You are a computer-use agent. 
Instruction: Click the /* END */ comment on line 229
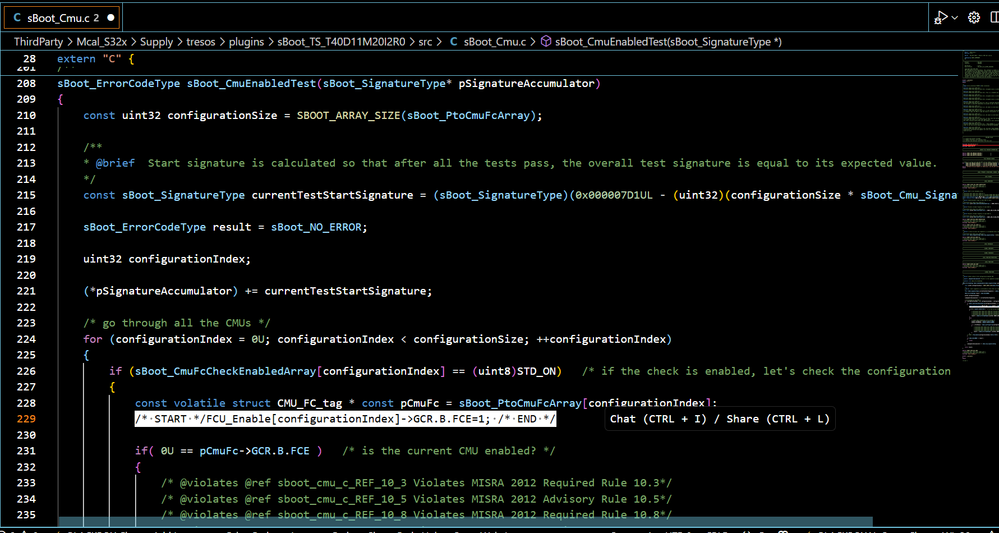click(526, 419)
